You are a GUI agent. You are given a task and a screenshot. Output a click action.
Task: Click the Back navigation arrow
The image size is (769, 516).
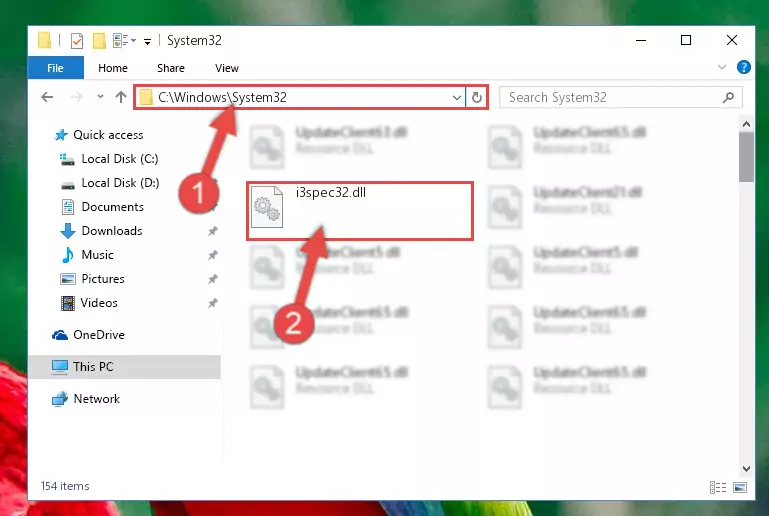[x=47, y=97]
